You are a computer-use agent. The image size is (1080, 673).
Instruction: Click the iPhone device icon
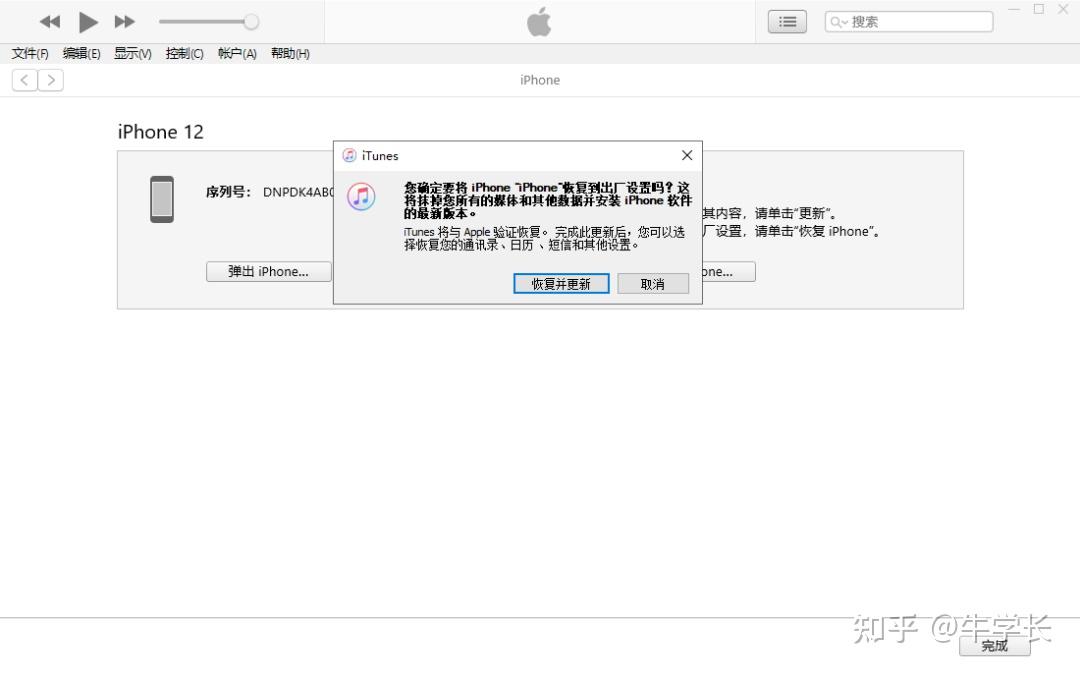162,199
